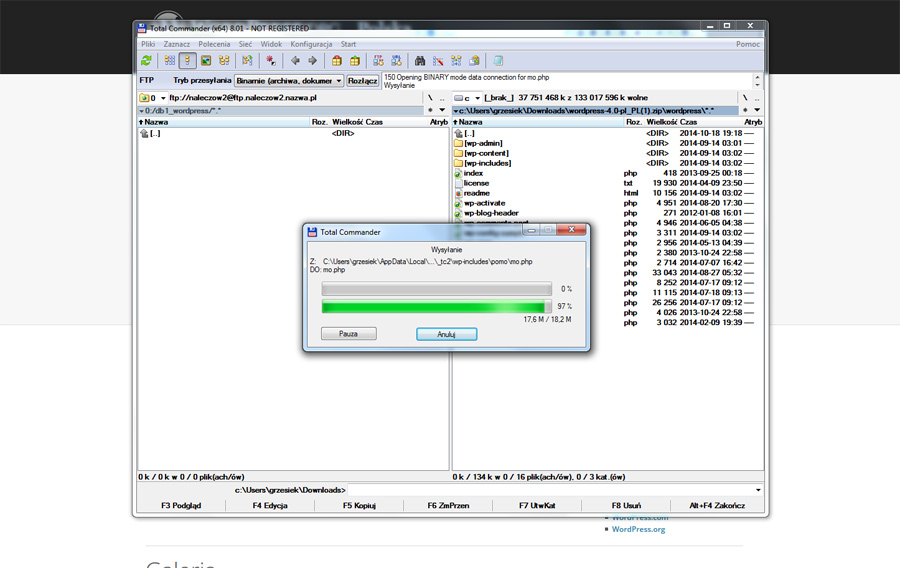Click the green 97% total progress bar
The image size is (900, 568).
click(437, 306)
